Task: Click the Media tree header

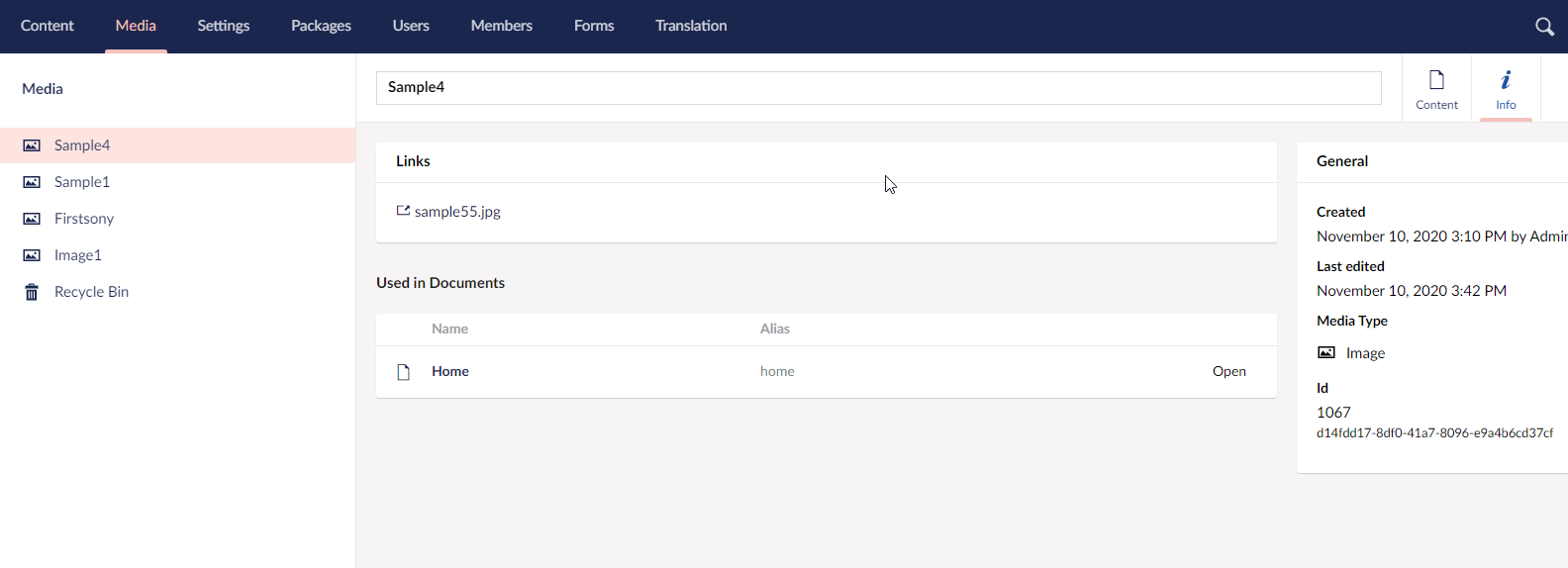Action: (43, 88)
